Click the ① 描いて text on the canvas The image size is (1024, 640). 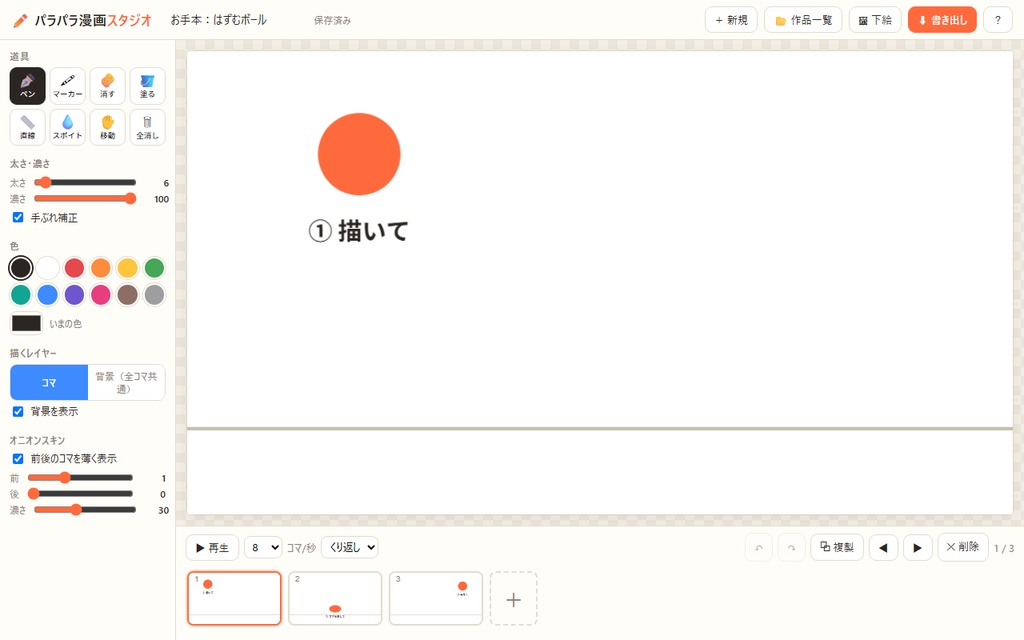coord(359,231)
